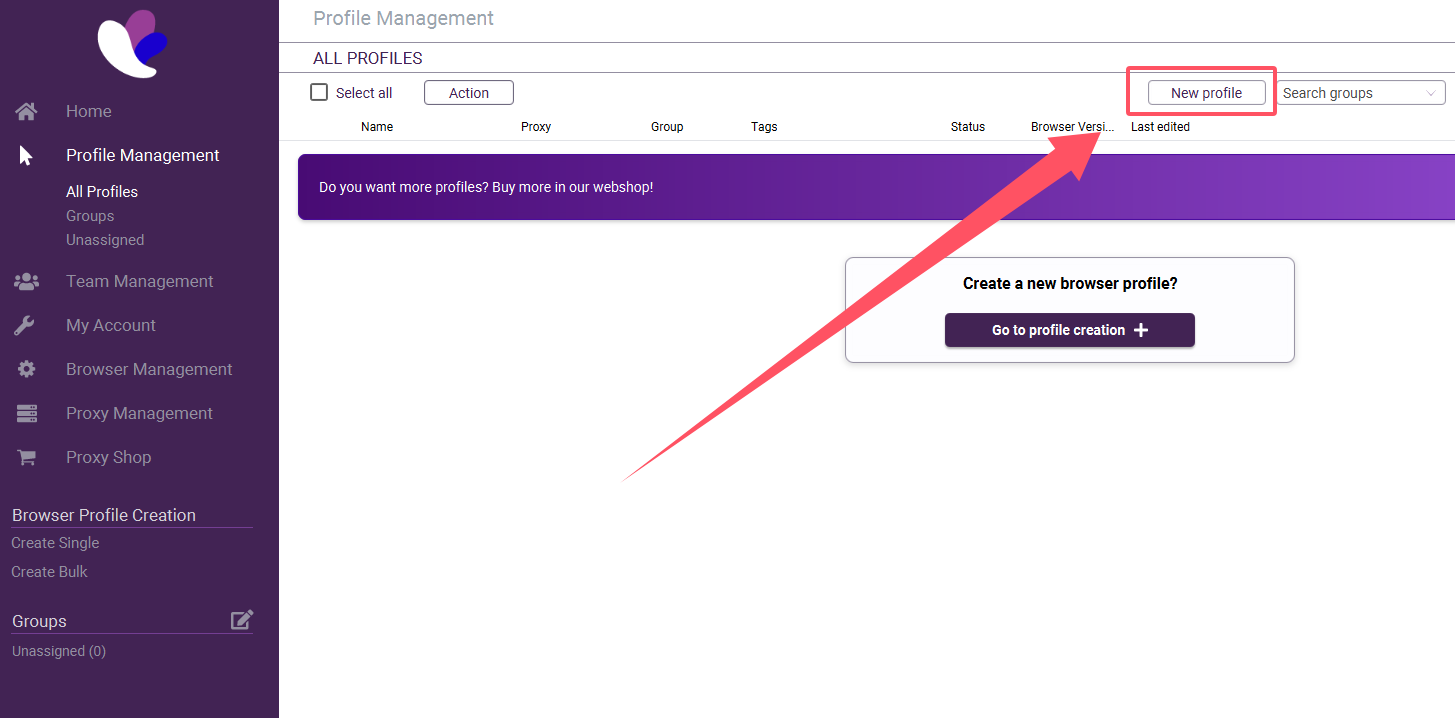Go to My Account
This screenshot has height=718, width=1455.
point(111,325)
